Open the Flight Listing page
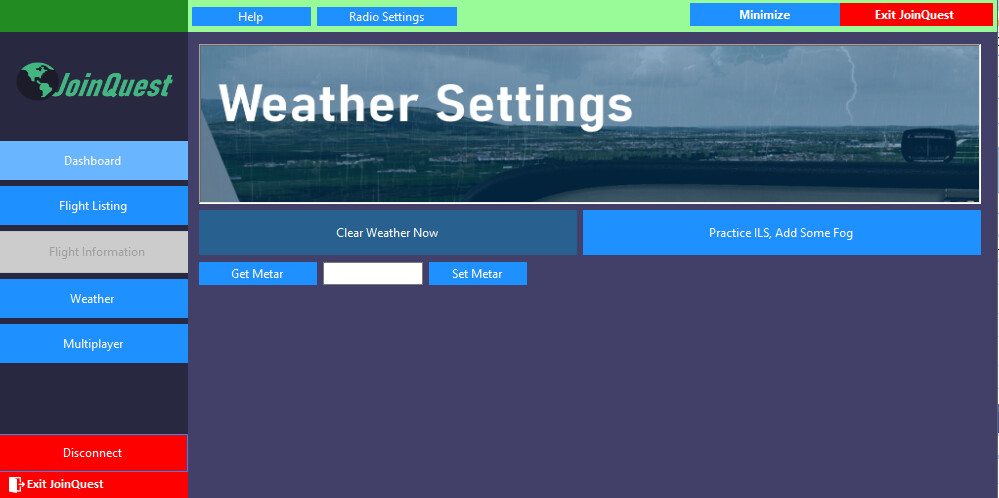 pos(94,206)
